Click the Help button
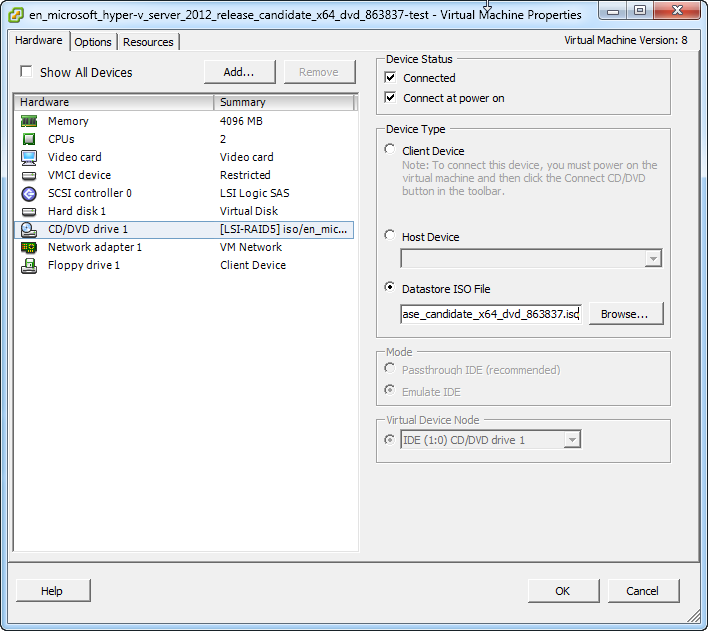Image resolution: width=708 pixels, height=631 pixels. pyautogui.click(x=53, y=591)
